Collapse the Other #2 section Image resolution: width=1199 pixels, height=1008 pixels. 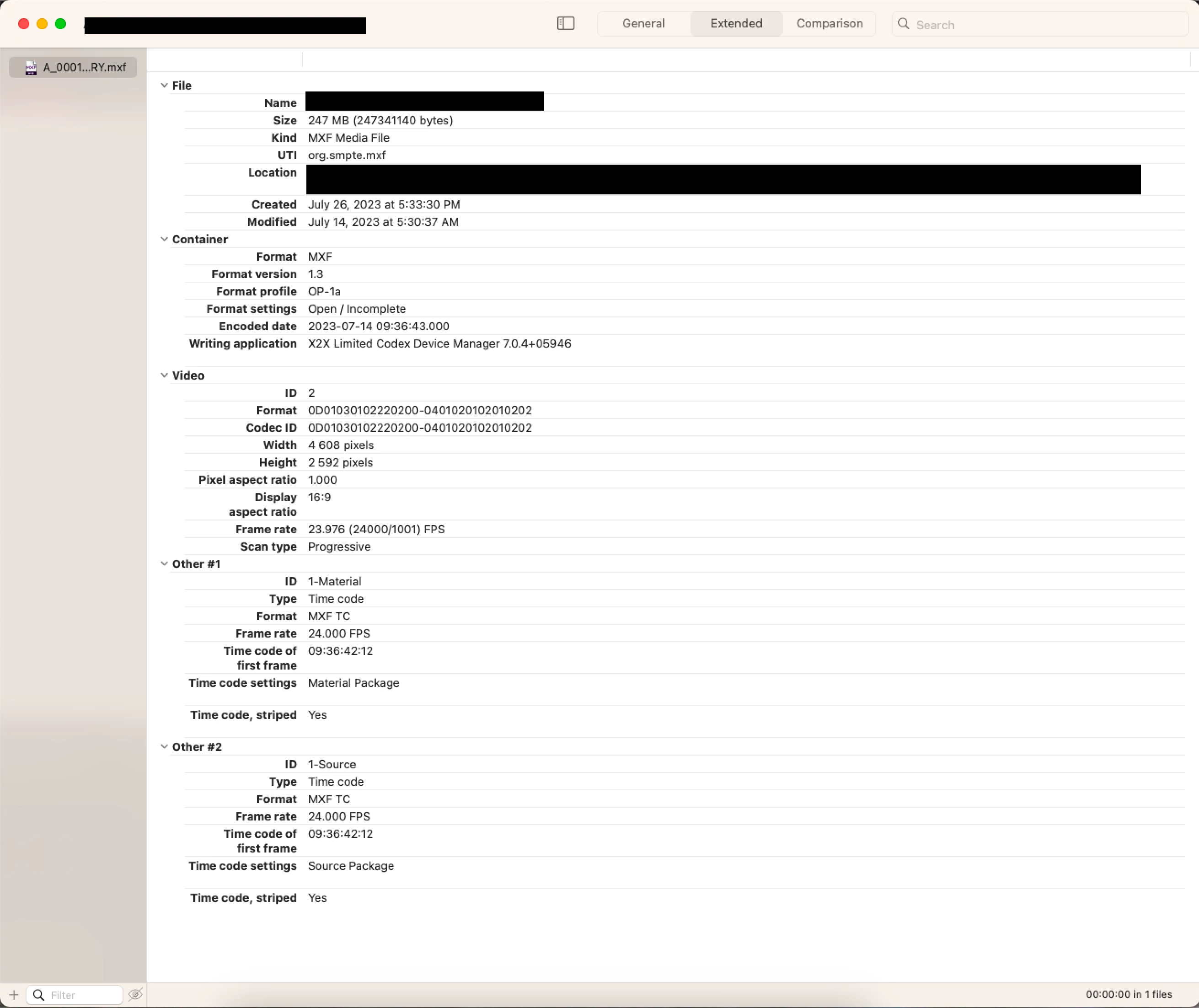coord(164,747)
